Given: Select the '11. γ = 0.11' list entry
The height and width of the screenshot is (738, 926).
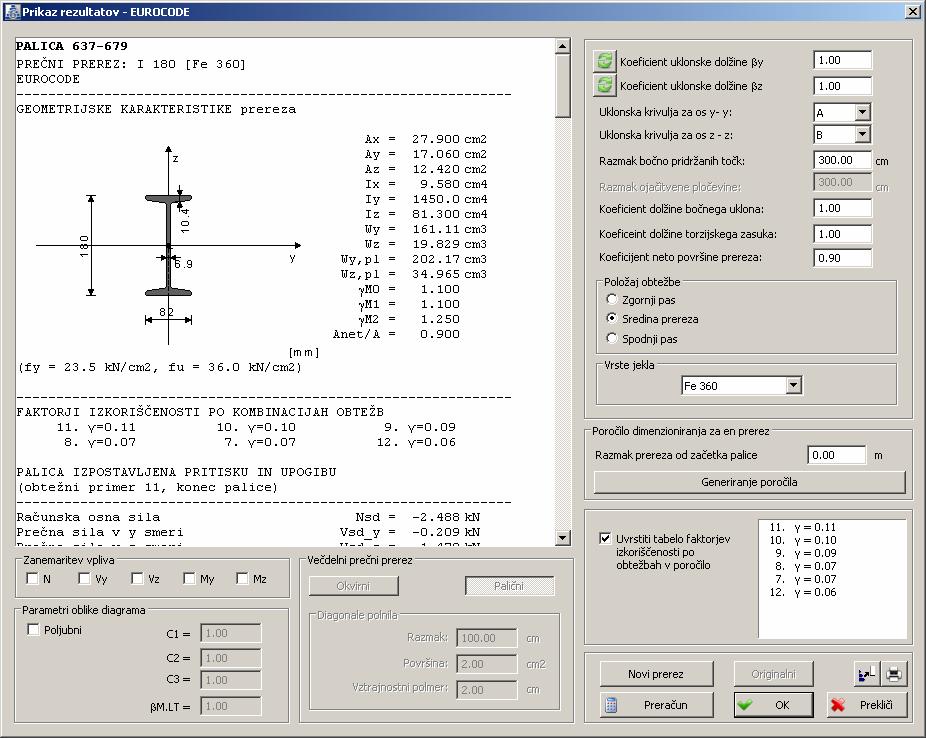Looking at the screenshot, I should point(803,527).
